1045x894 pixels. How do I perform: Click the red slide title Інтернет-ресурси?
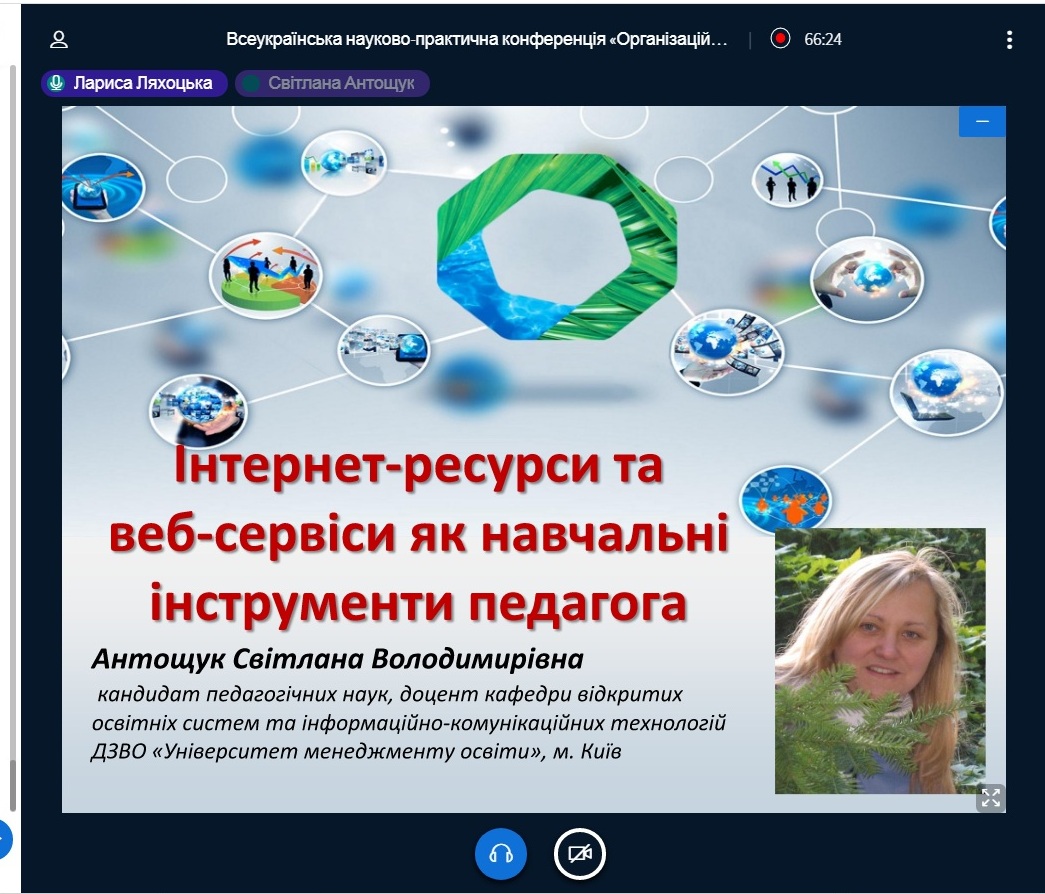click(x=420, y=468)
